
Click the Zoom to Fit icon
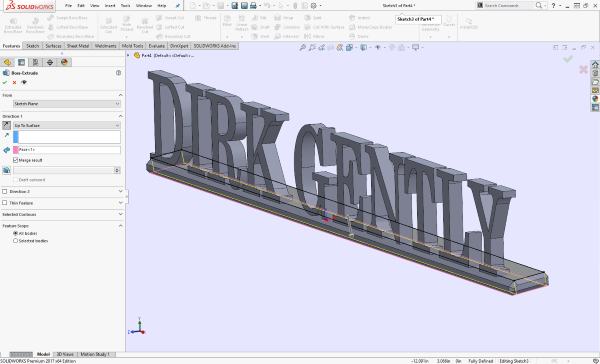(303, 47)
